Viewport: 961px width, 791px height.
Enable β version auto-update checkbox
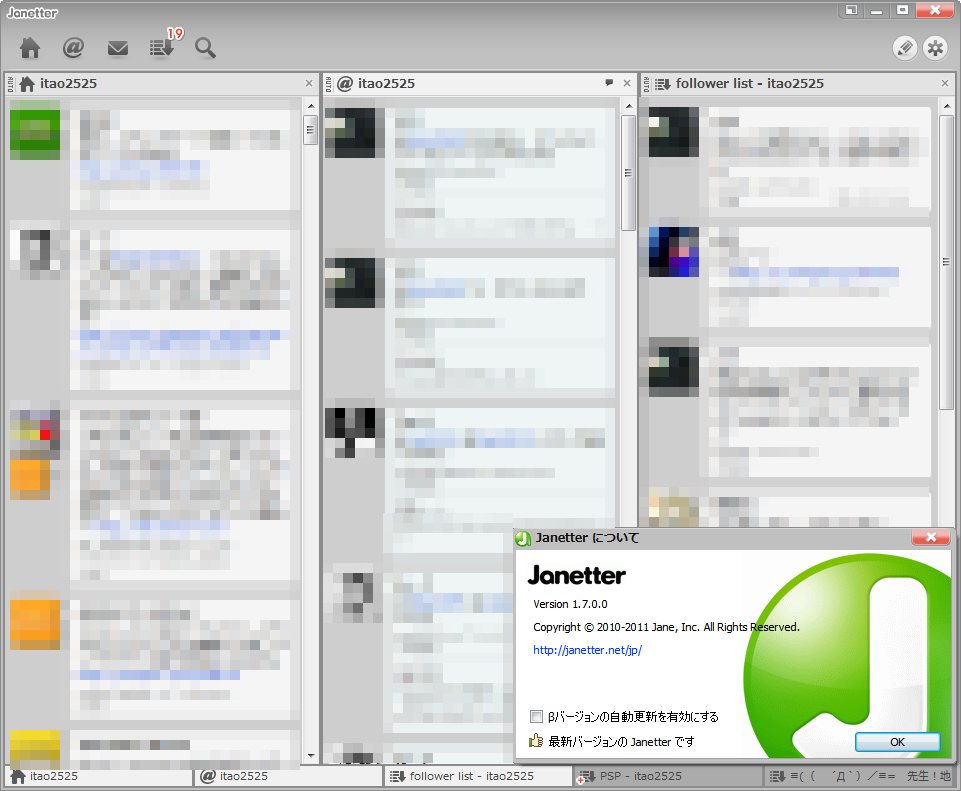536,716
